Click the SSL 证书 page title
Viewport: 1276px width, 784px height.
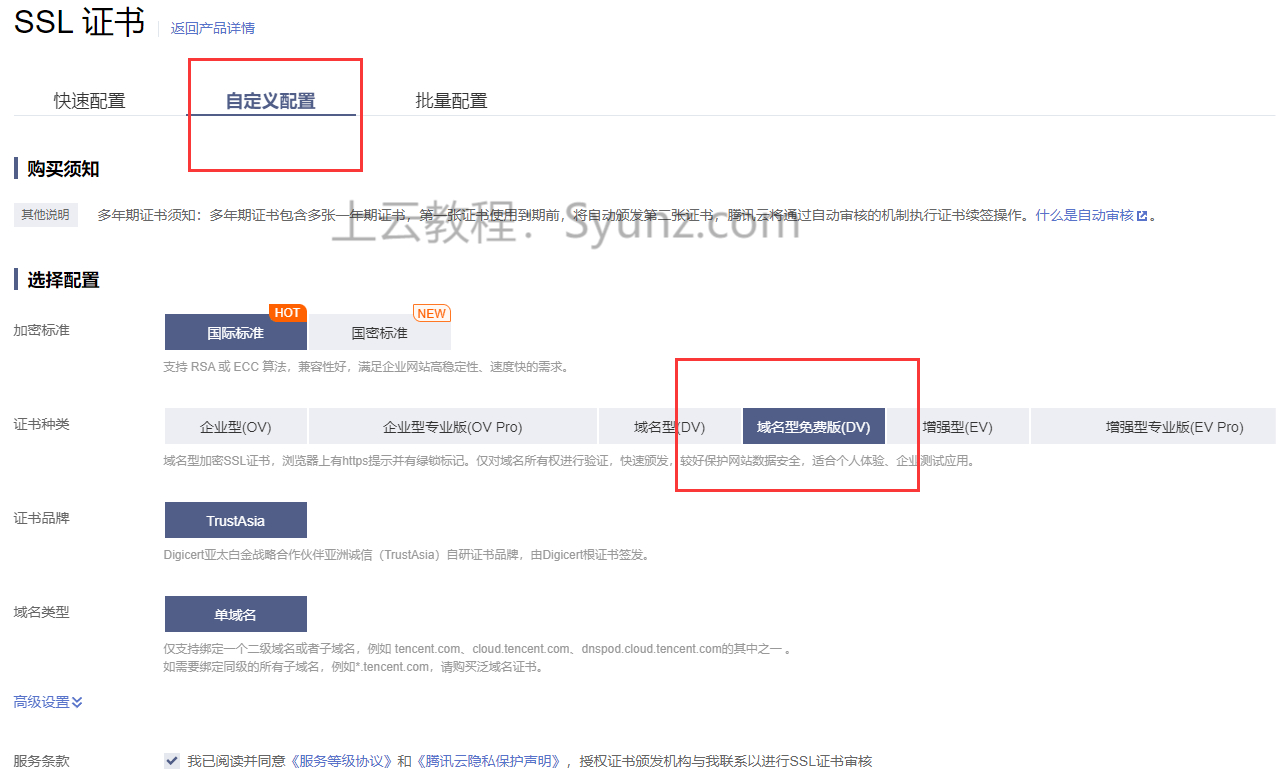(79, 22)
